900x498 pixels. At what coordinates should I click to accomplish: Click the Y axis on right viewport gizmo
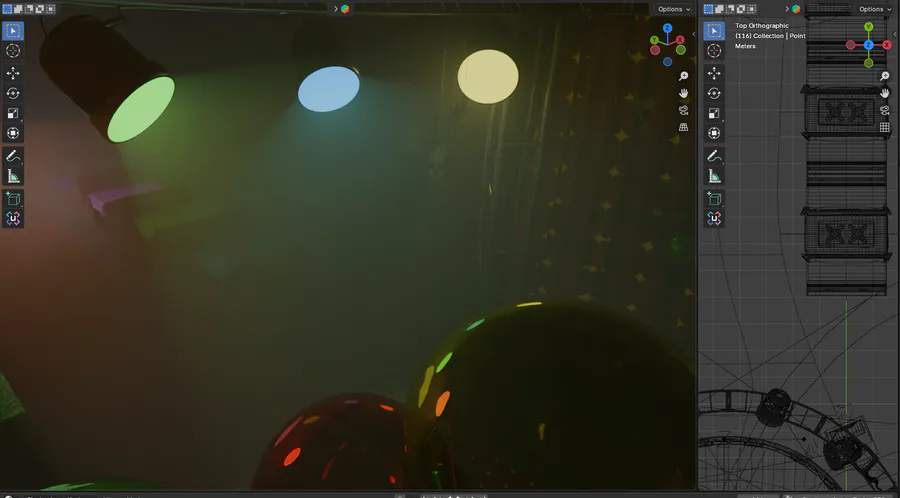(x=868, y=27)
